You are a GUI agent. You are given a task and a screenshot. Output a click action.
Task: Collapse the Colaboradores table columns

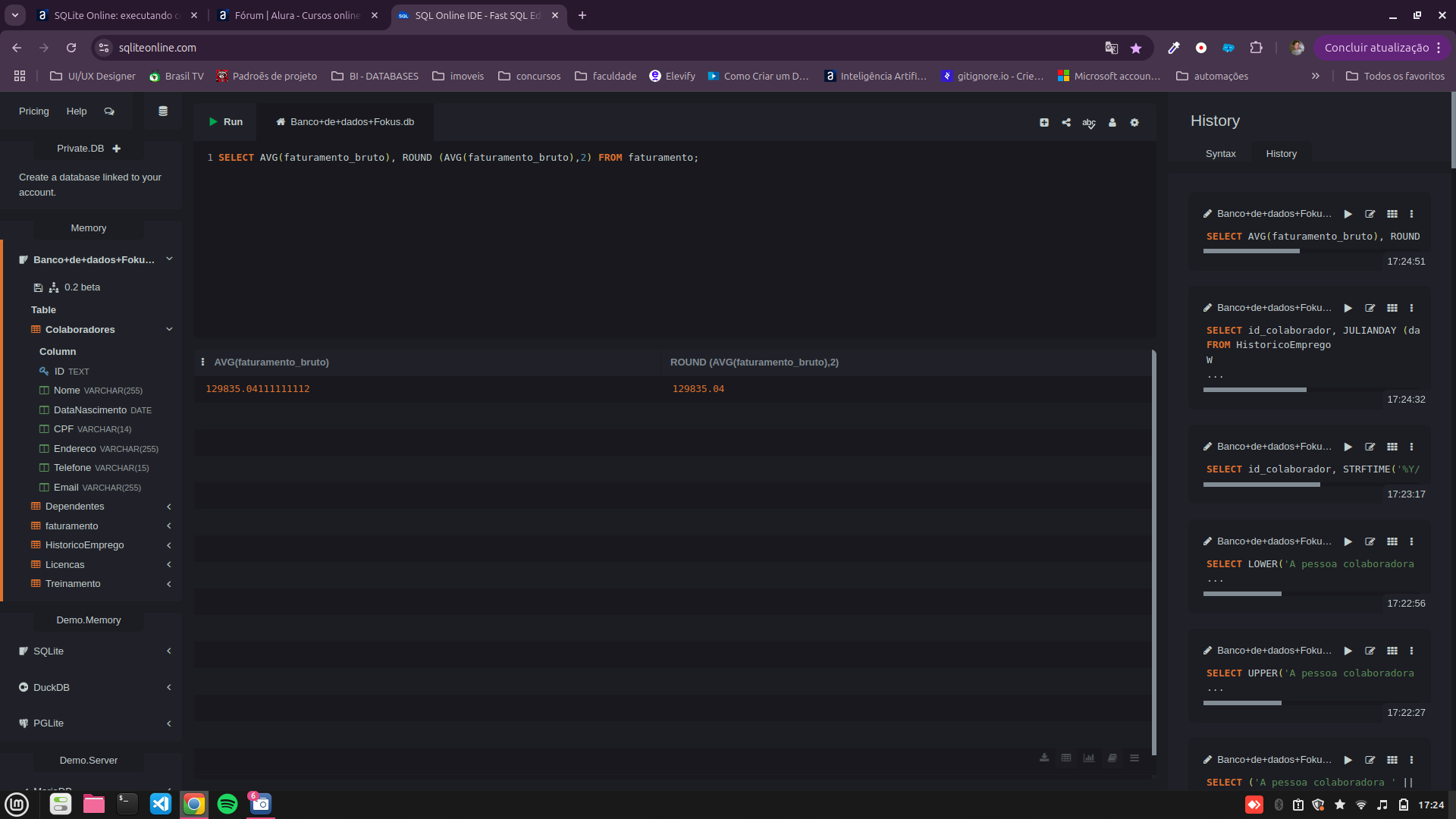[169, 330]
